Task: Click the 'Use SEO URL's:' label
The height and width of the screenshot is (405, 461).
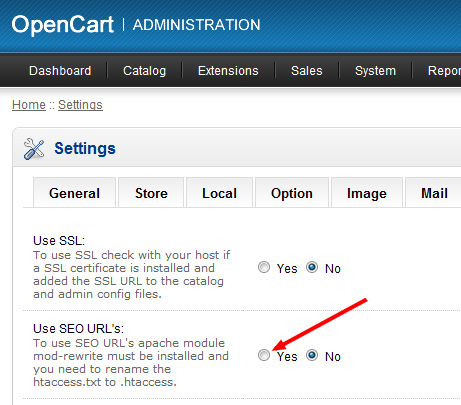Action: click(x=78, y=328)
